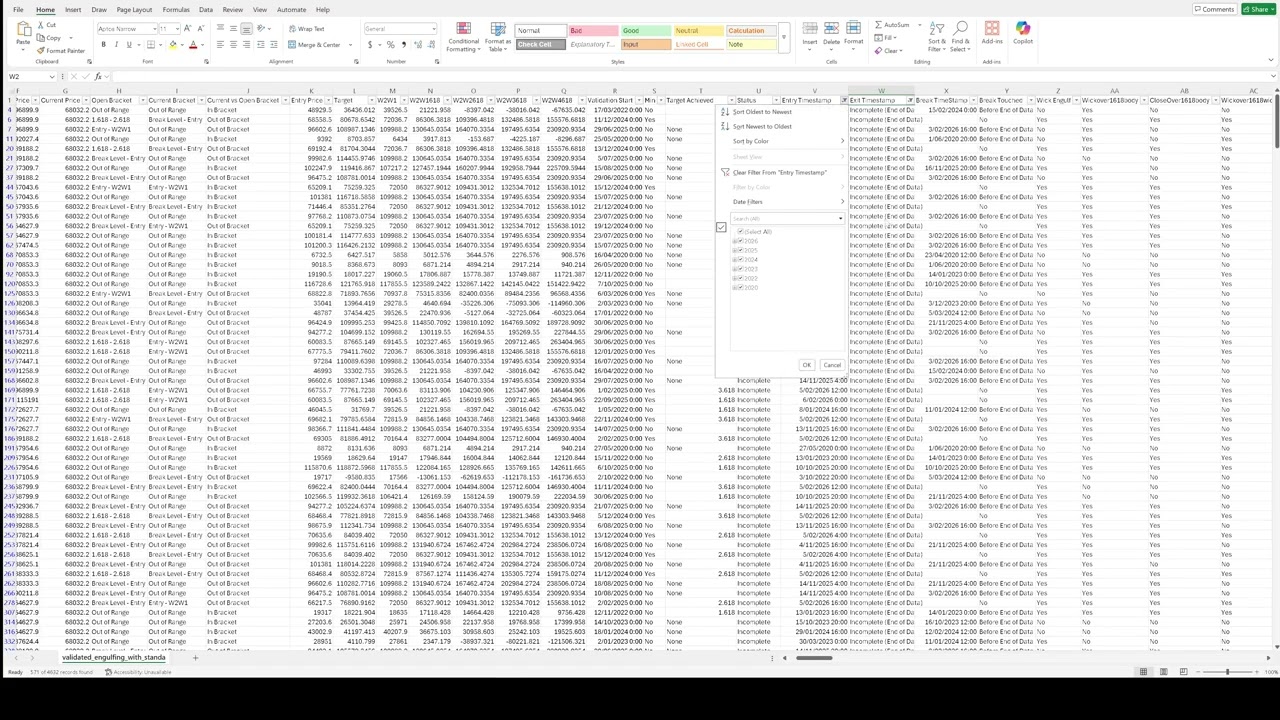Switch to the Formulas tab

(176, 10)
